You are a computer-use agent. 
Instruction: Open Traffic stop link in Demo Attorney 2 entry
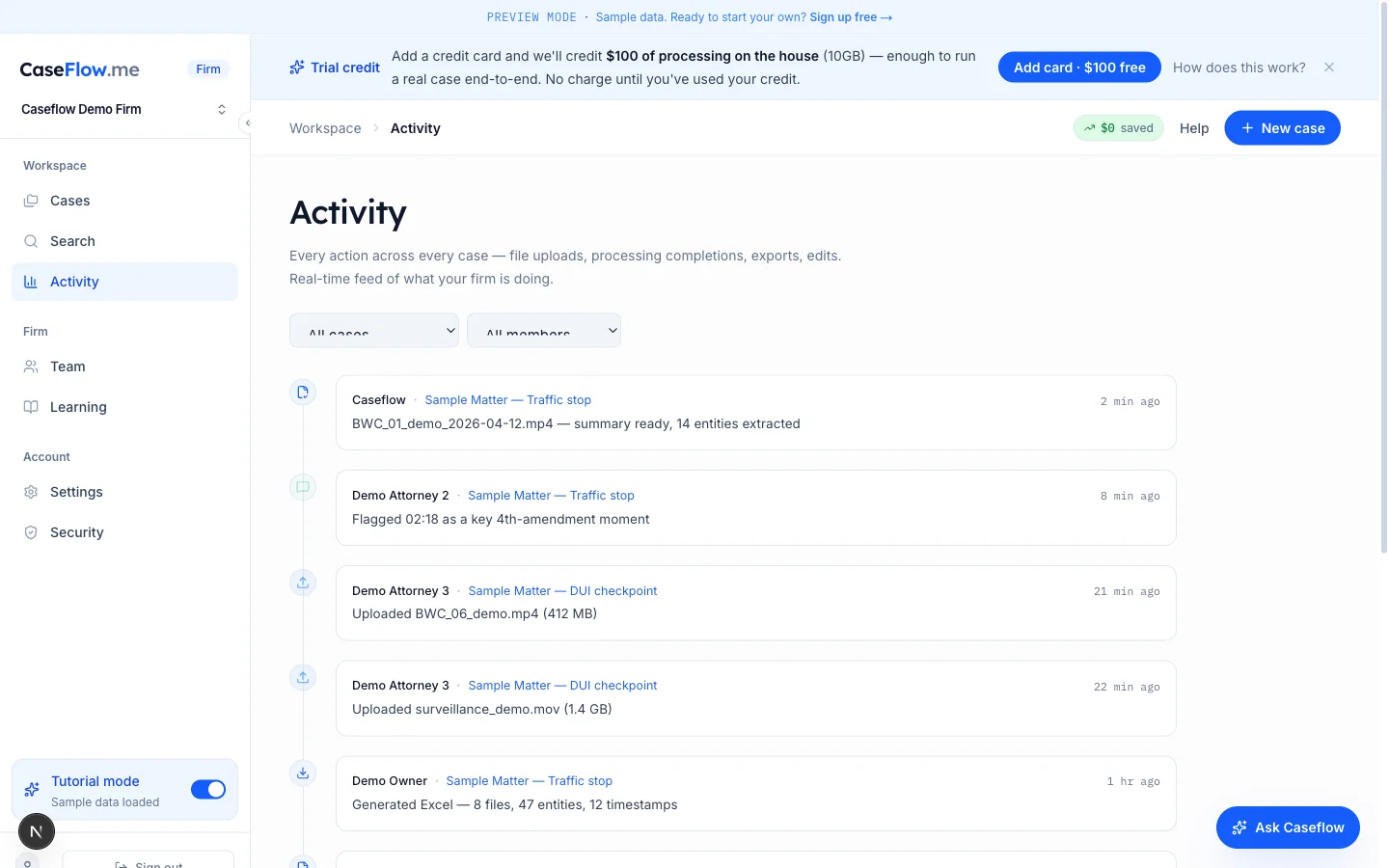[x=551, y=496]
